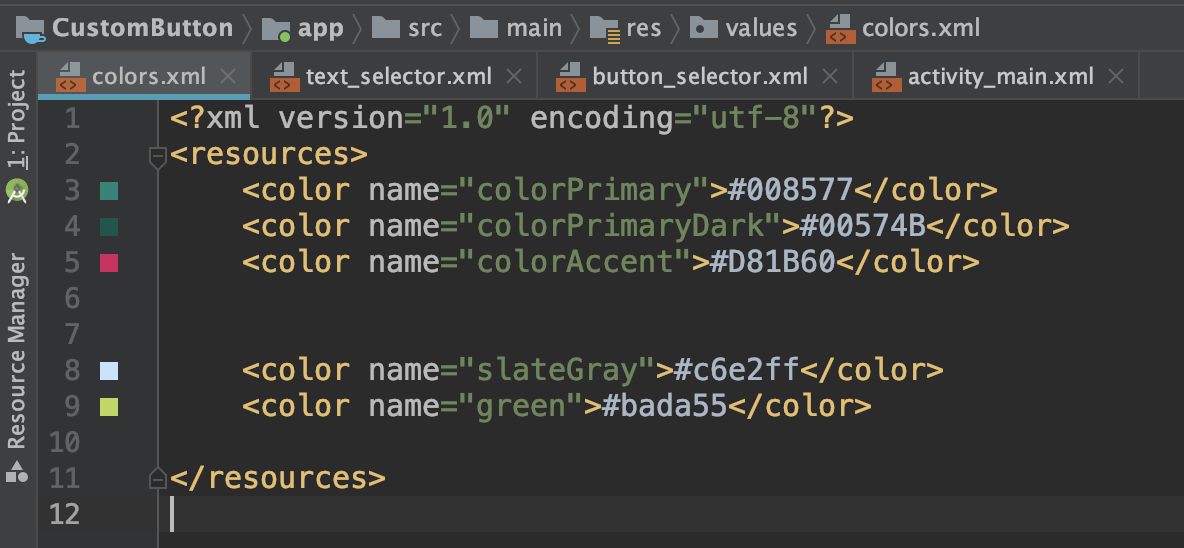
Task: Click the #008577 color value
Action: coord(791,190)
